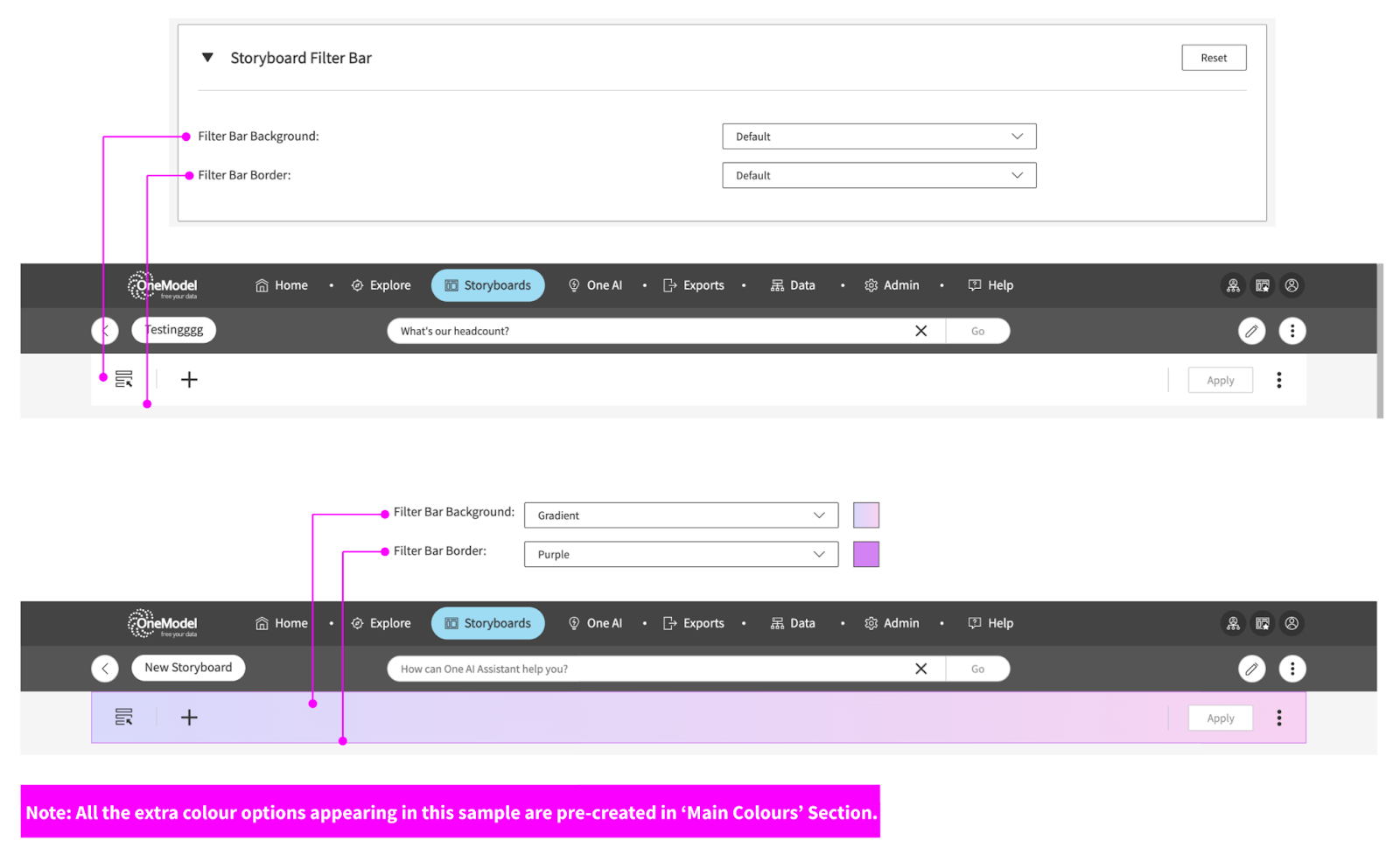Click filter list icon in white filter bar
This screenshot has width=1400, height=855.
tap(123, 379)
